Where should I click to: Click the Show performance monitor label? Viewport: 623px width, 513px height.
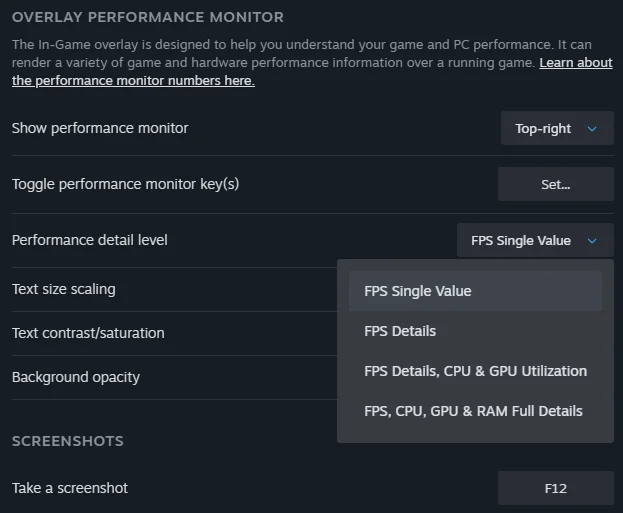[100, 128]
